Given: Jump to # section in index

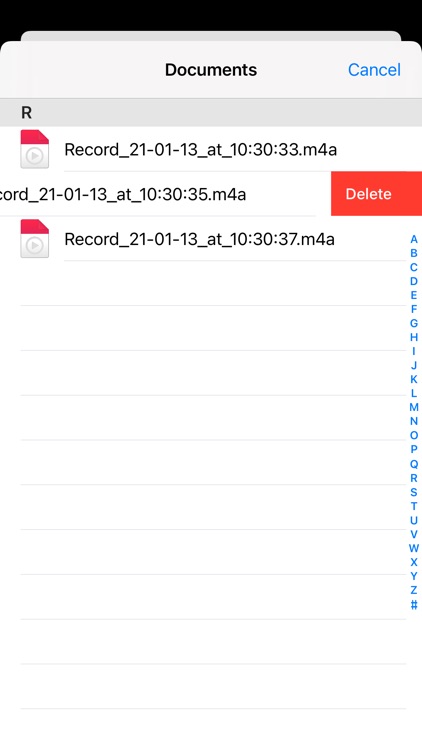Looking at the screenshot, I should pos(414,605).
